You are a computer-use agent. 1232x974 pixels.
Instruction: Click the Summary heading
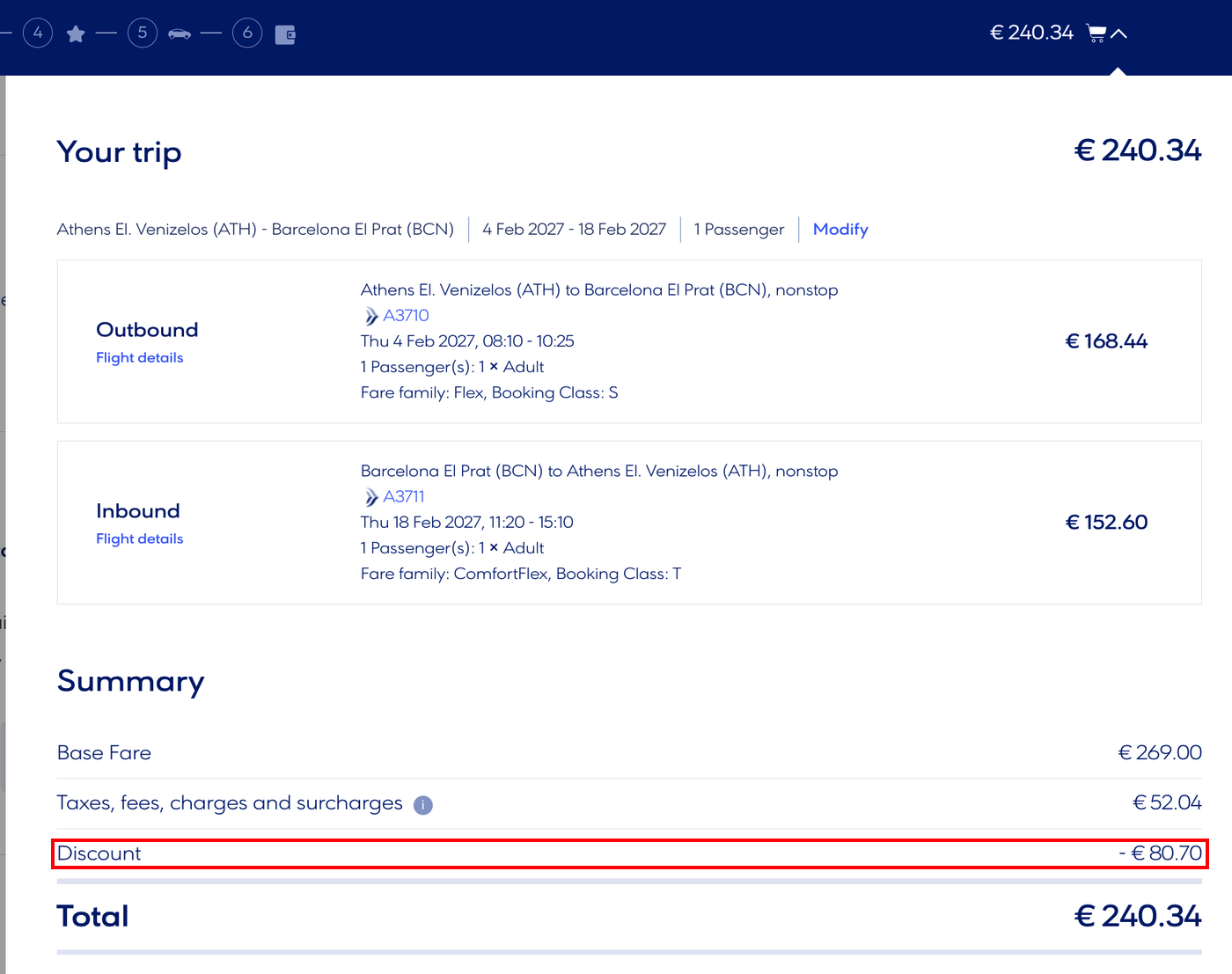pyautogui.click(x=131, y=682)
